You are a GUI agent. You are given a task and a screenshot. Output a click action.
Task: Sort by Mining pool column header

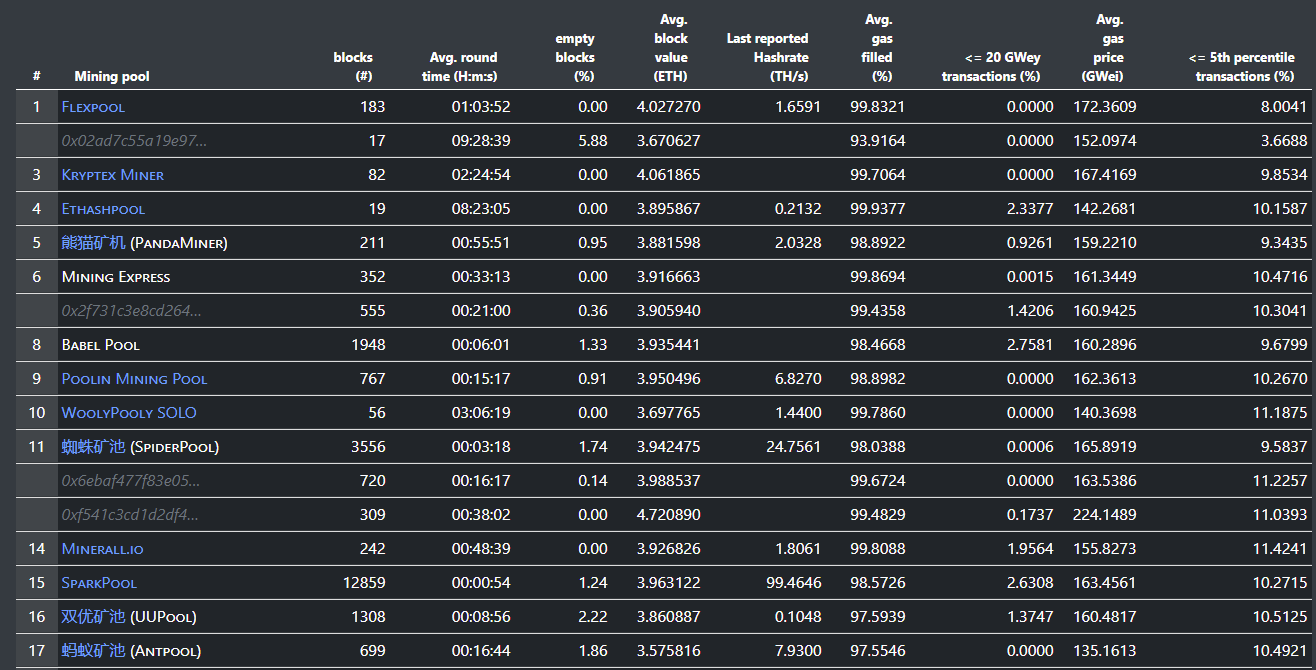tap(112, 76)
